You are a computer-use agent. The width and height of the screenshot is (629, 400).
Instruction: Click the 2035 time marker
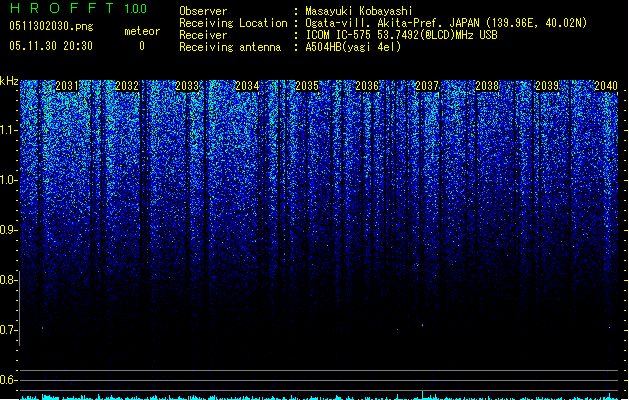click(x=307, y=86)
